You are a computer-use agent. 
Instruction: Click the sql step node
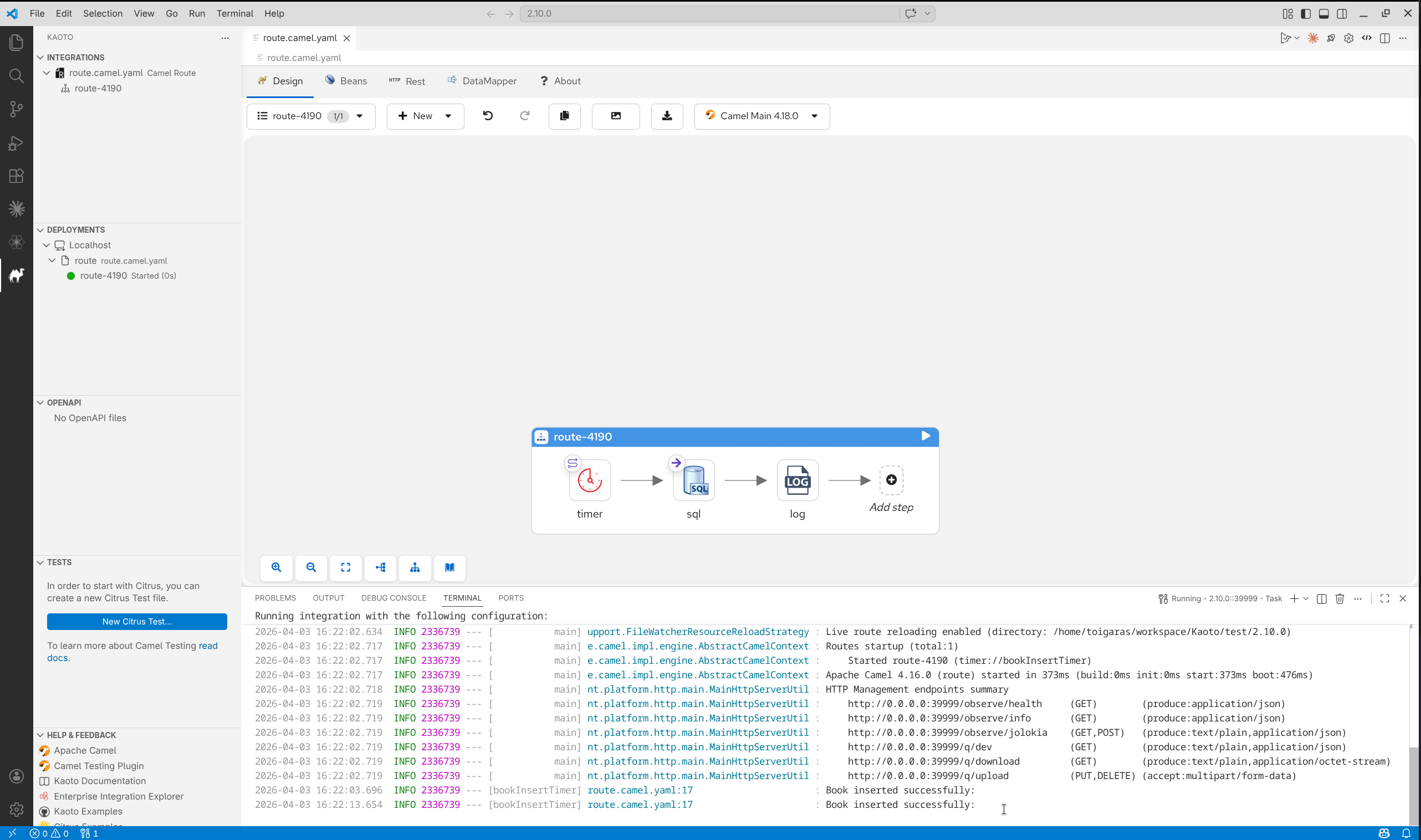click(693, 480)
